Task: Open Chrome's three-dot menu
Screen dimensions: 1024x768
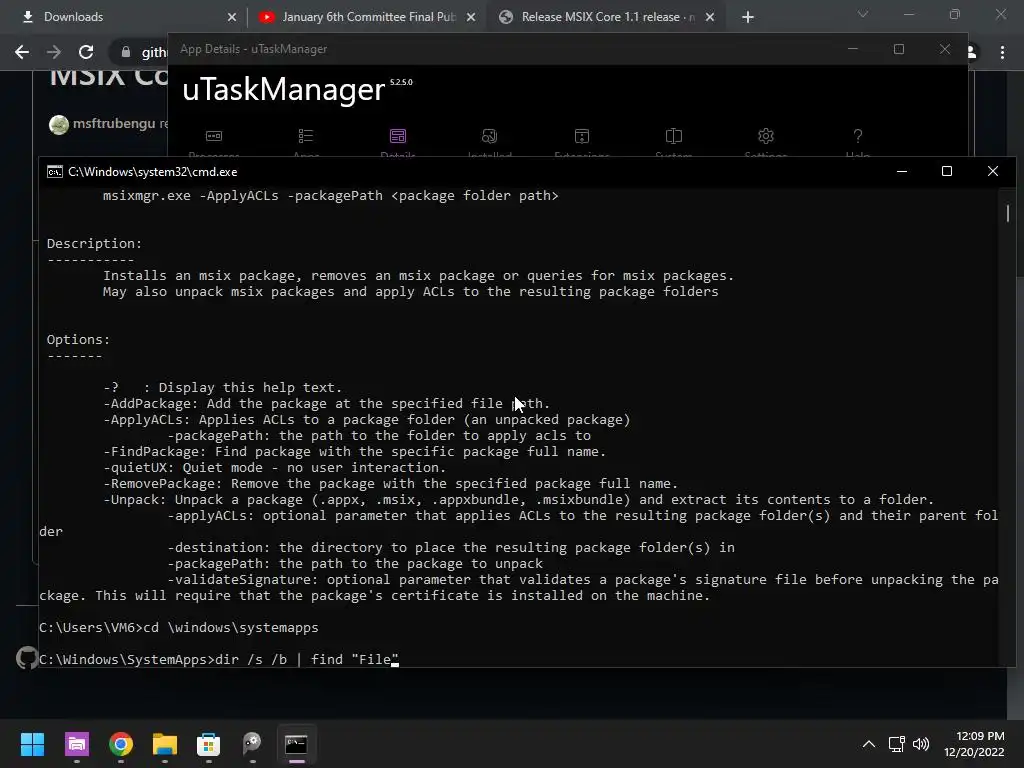Action: pyautogui.click(x=1002, y=52)
